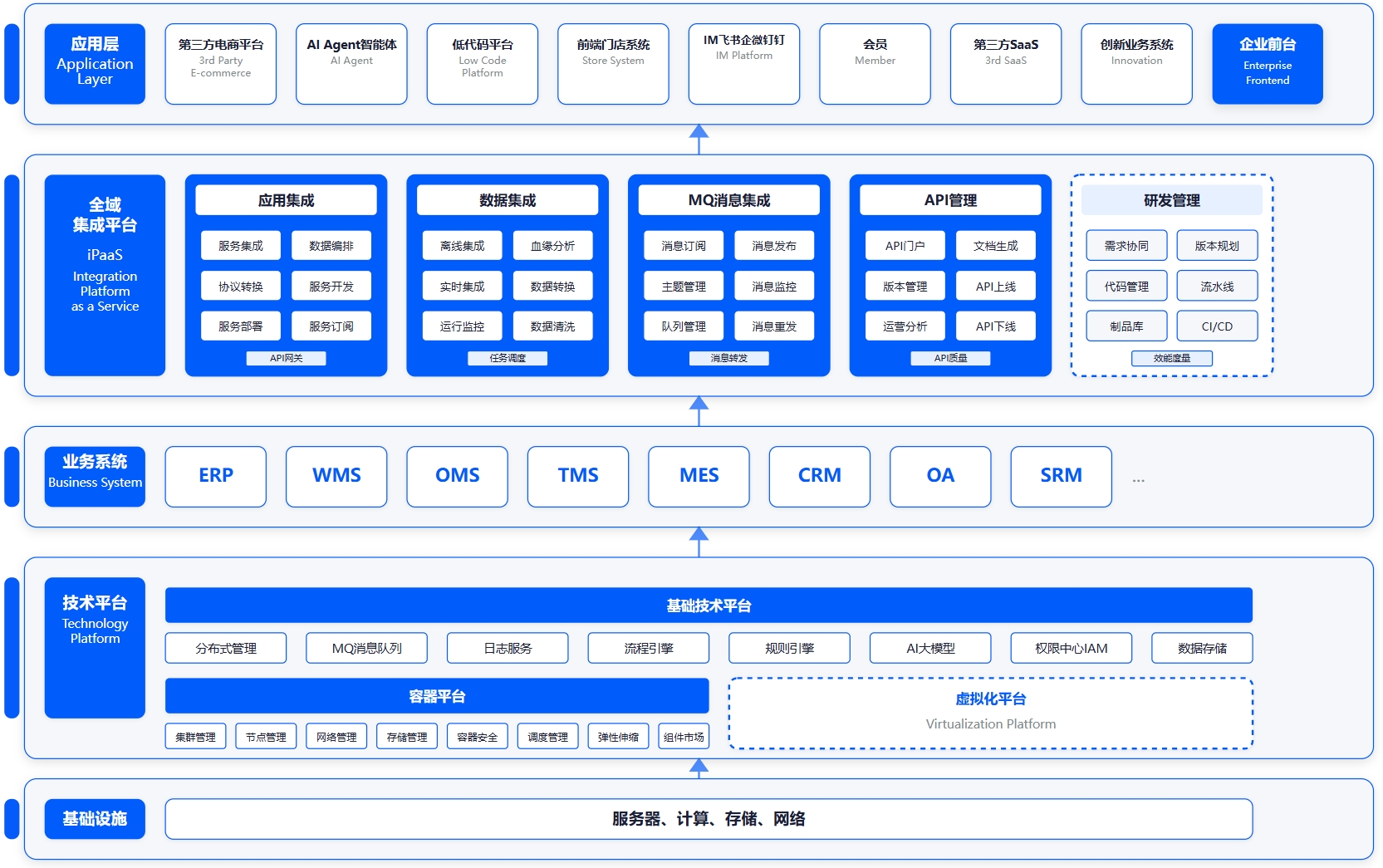
Task: Open the 企业前台 Enterprise Frontend block
Action: point(1267,64)
